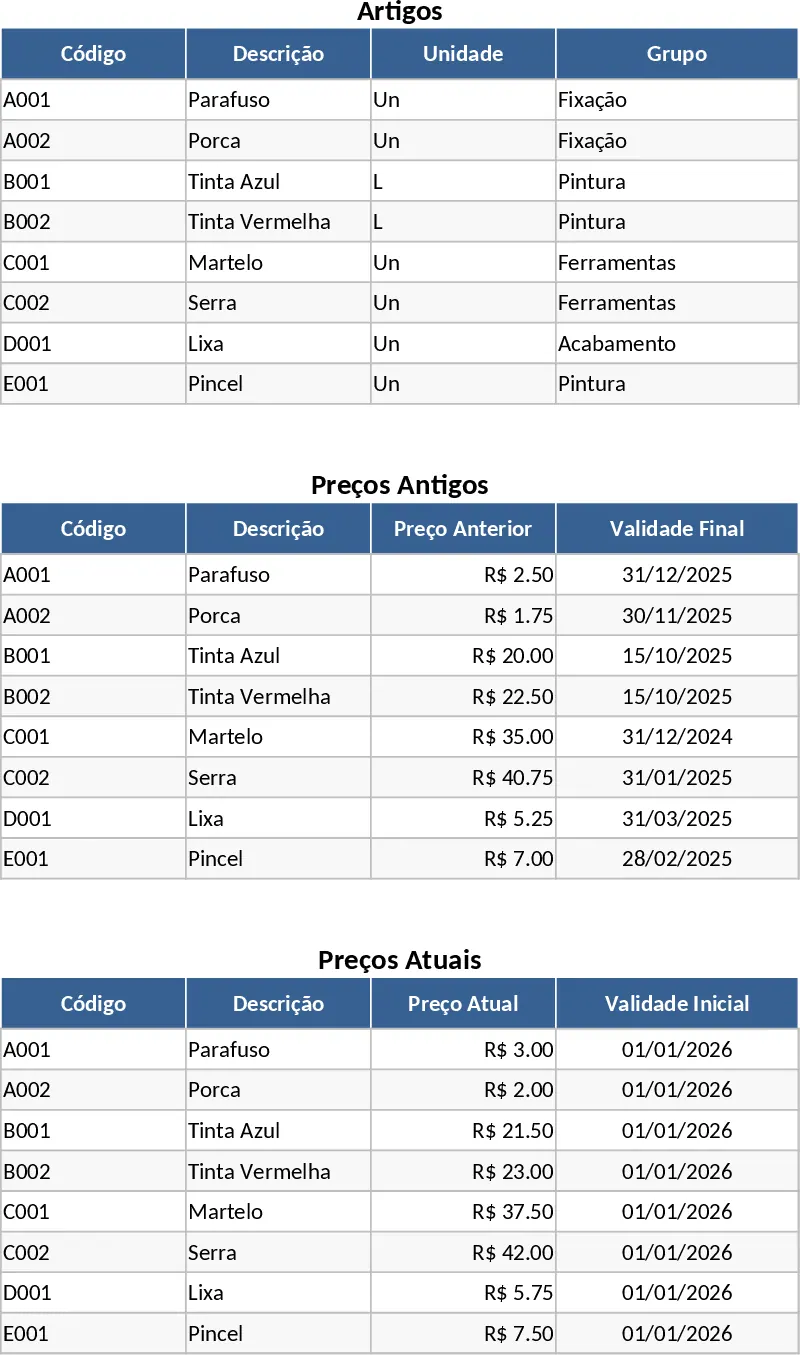Screen dimensions: 800x1355
Task: Select the Unidade column header
Action: [x=463, y=54]
